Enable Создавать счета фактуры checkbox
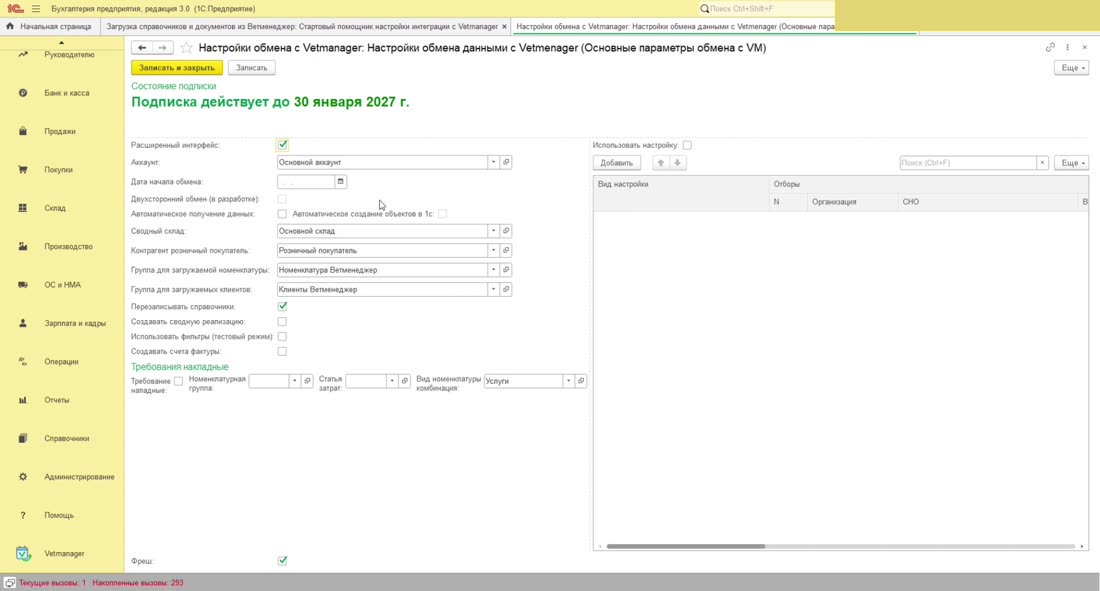The width and height of the screenshot is (1100, 591). 282,352
